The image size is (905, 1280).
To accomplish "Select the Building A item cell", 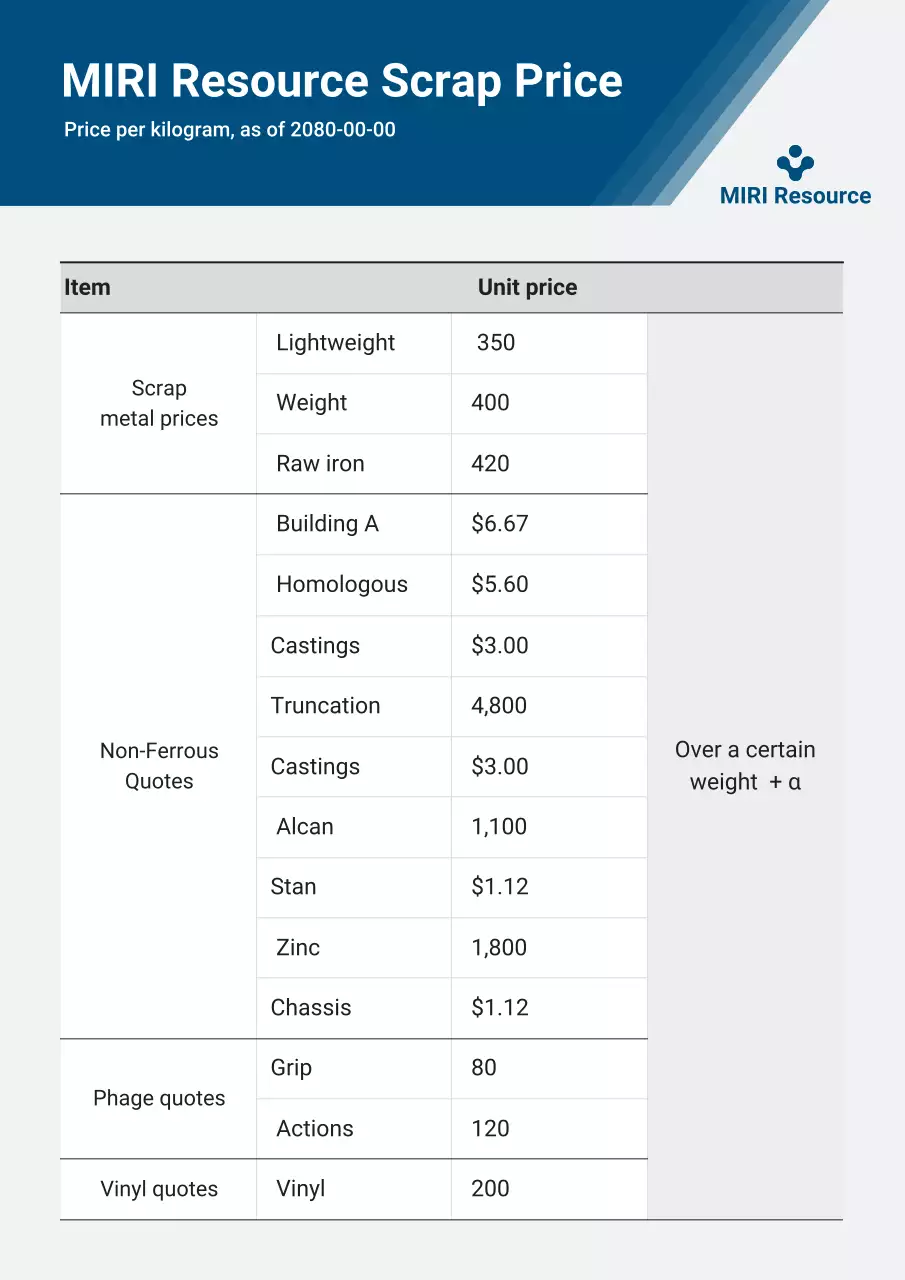I will click(327, 524).
